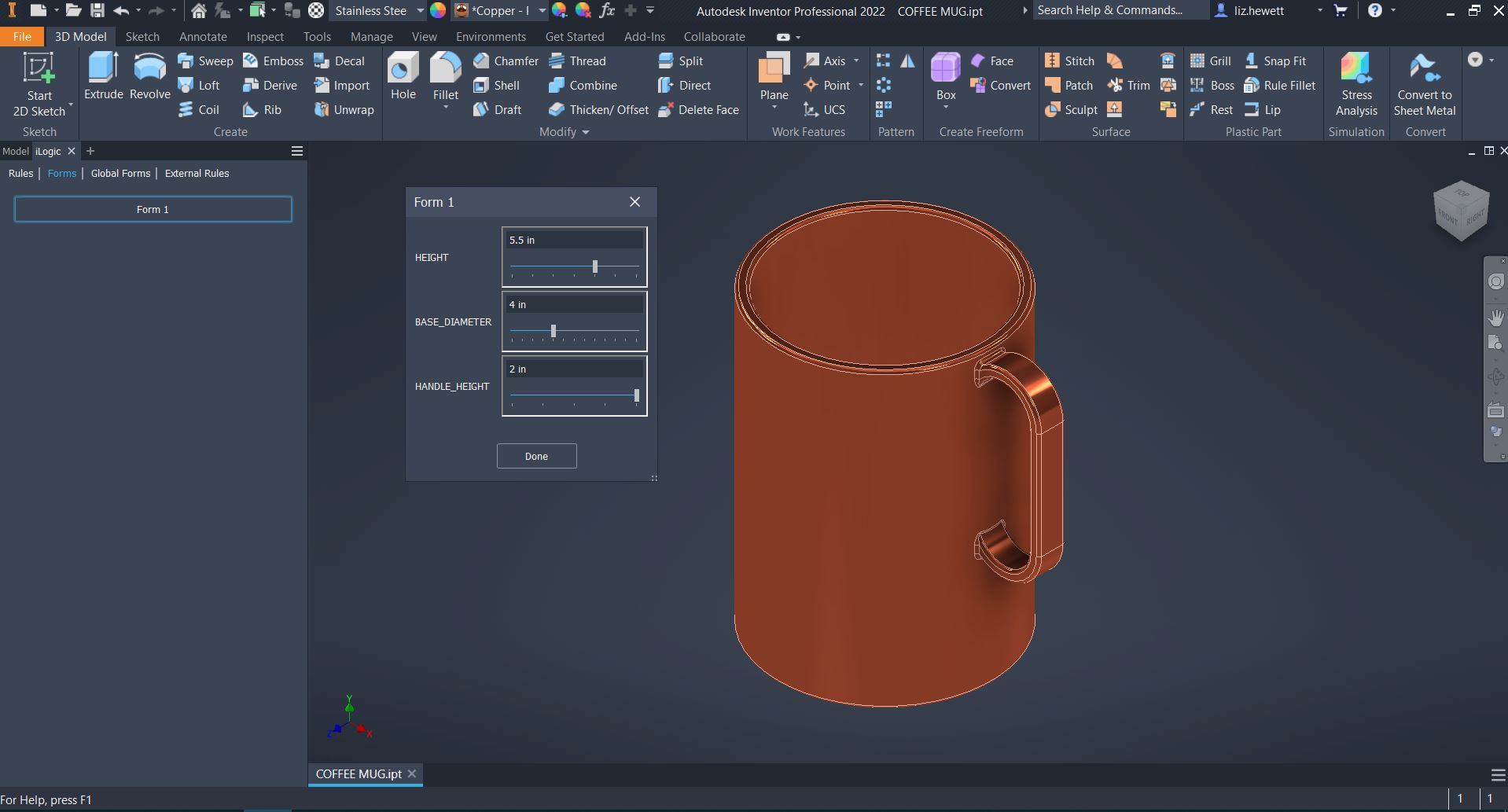The width and height of the screenshot is (1508, 812).
Task: Click the HEIGHT slider handle
Action: click(x=595, y=267)
